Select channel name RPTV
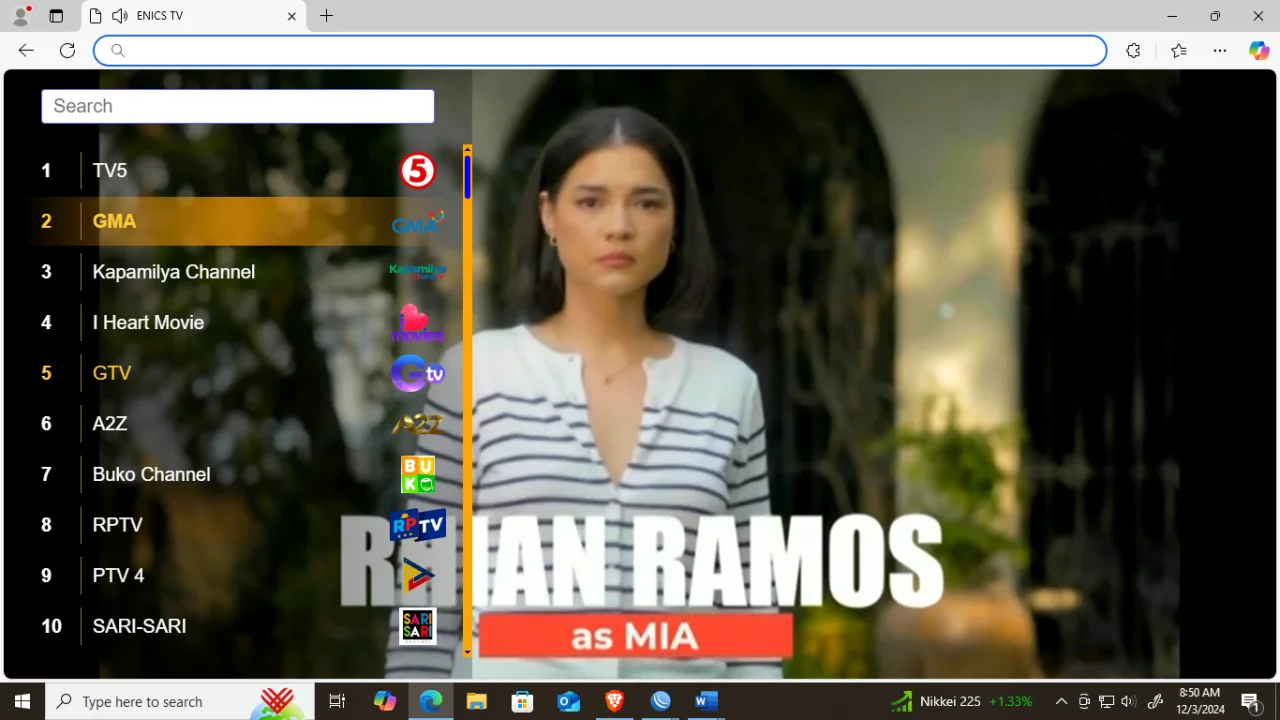The width and height of the screenshot is (1280, 720). pyautogui.click(x=117, y=525)
